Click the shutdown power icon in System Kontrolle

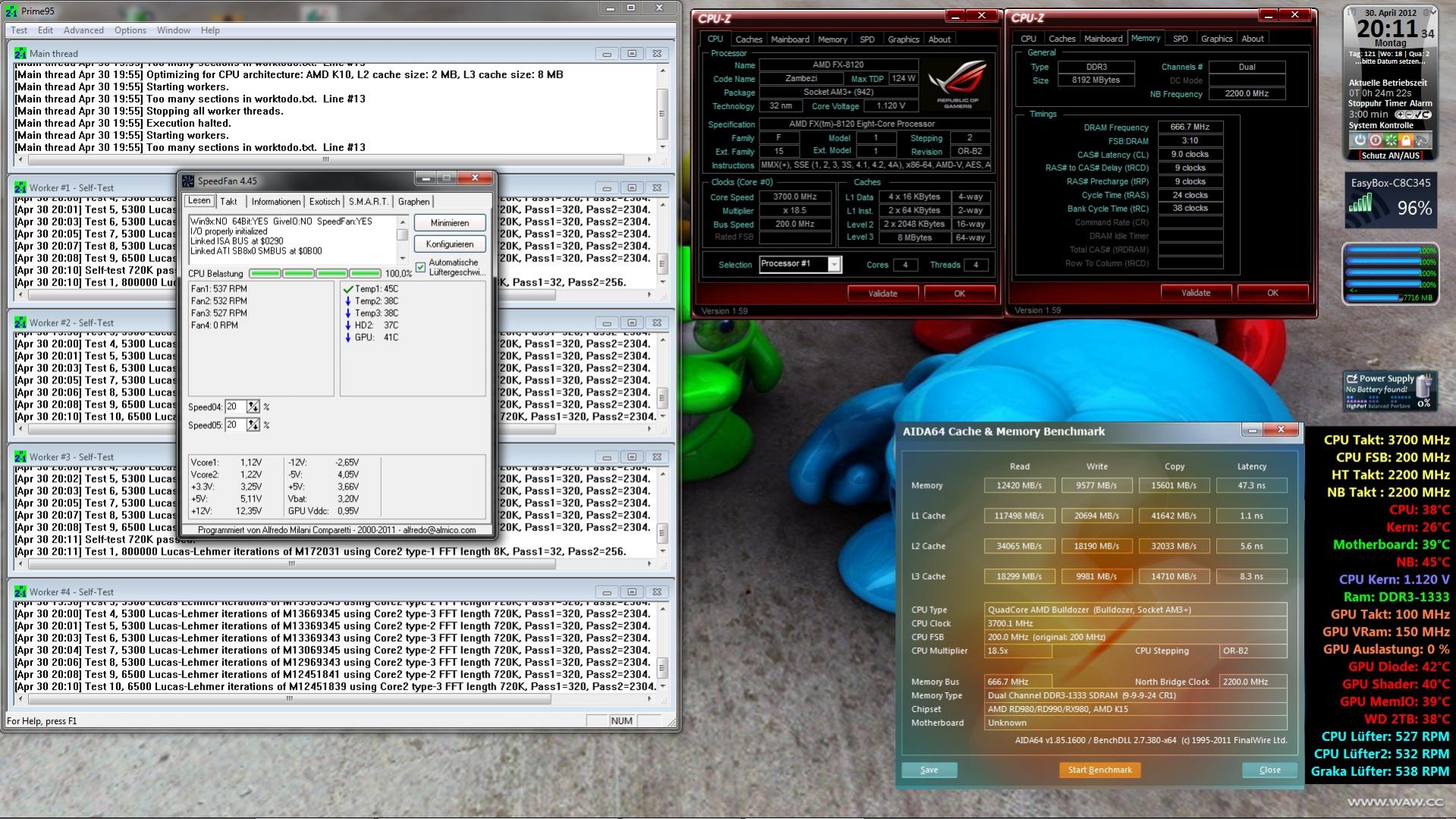(x=1360, y=140)
